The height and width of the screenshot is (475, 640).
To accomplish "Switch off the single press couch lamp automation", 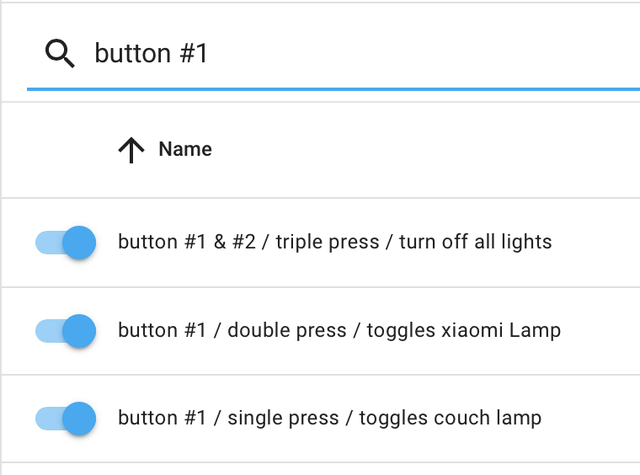I will click(66, 418).
